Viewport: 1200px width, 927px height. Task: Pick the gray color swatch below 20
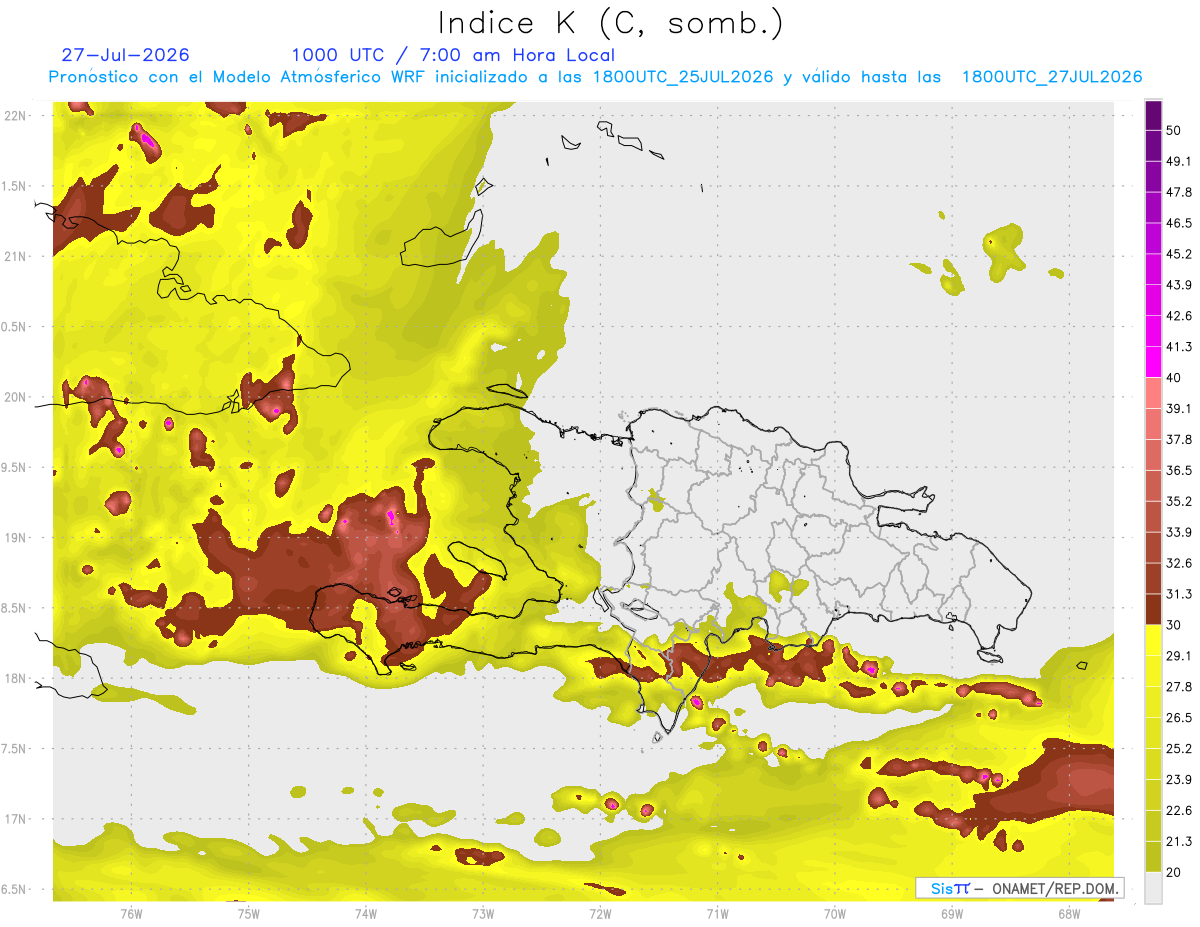click(1154, 888)
